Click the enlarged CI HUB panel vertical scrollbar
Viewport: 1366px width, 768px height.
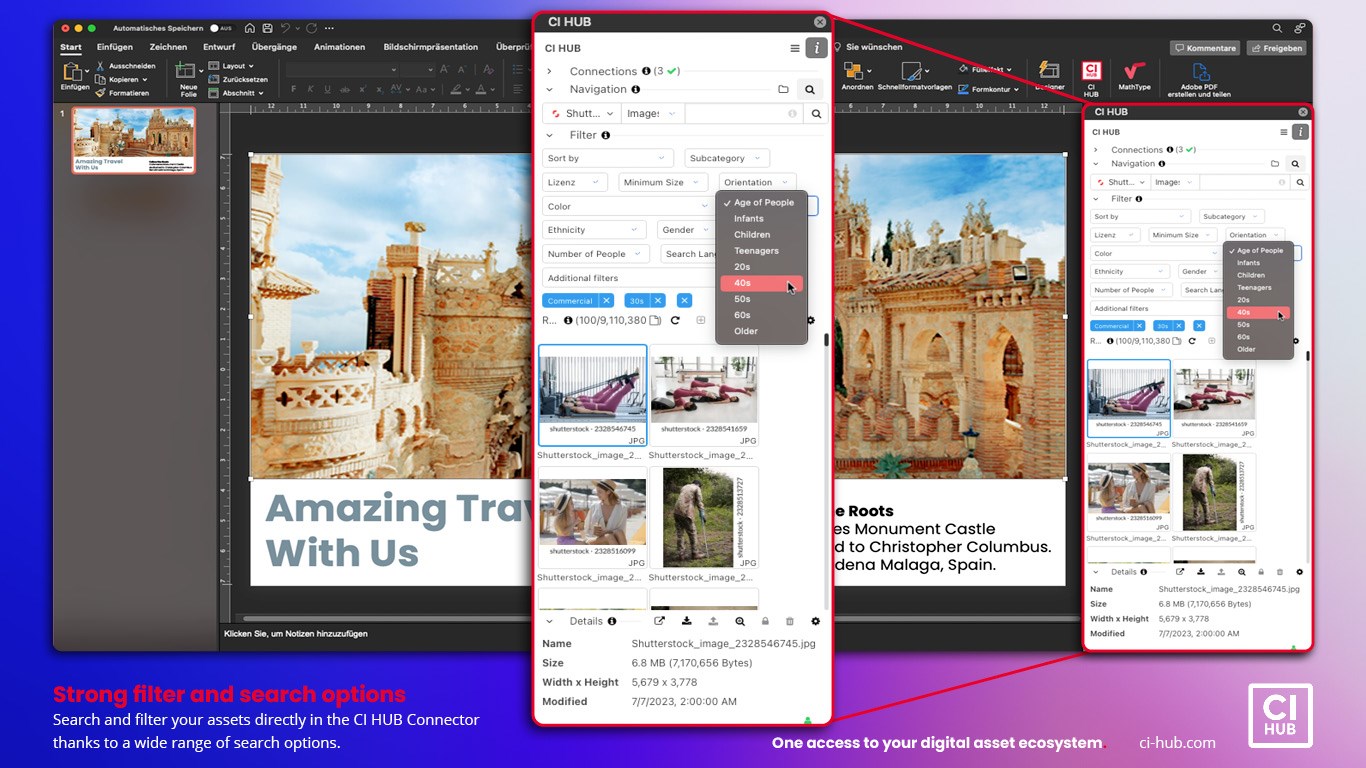826,339
